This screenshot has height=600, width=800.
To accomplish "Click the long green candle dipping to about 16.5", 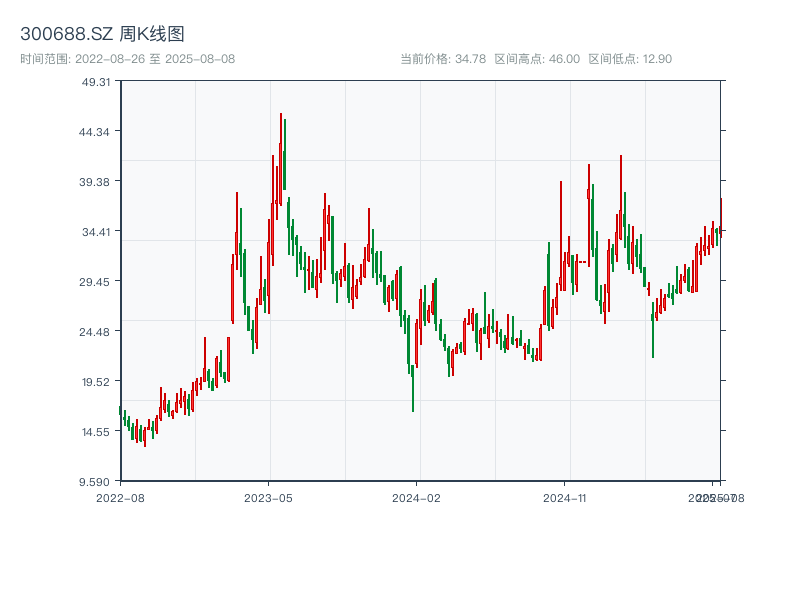I will pyautogui.click(x=413, y=388).
